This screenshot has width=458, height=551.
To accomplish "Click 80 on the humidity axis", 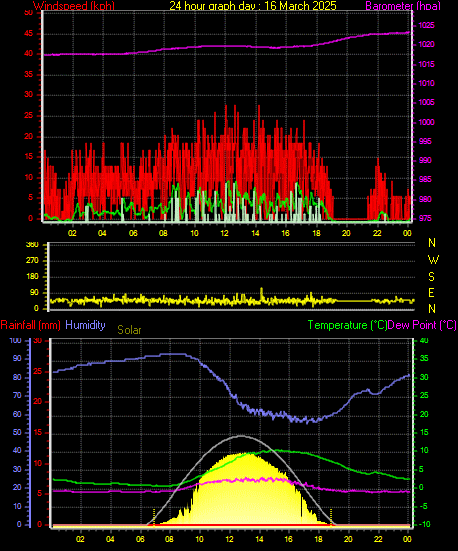I will [x=17, y=377].
